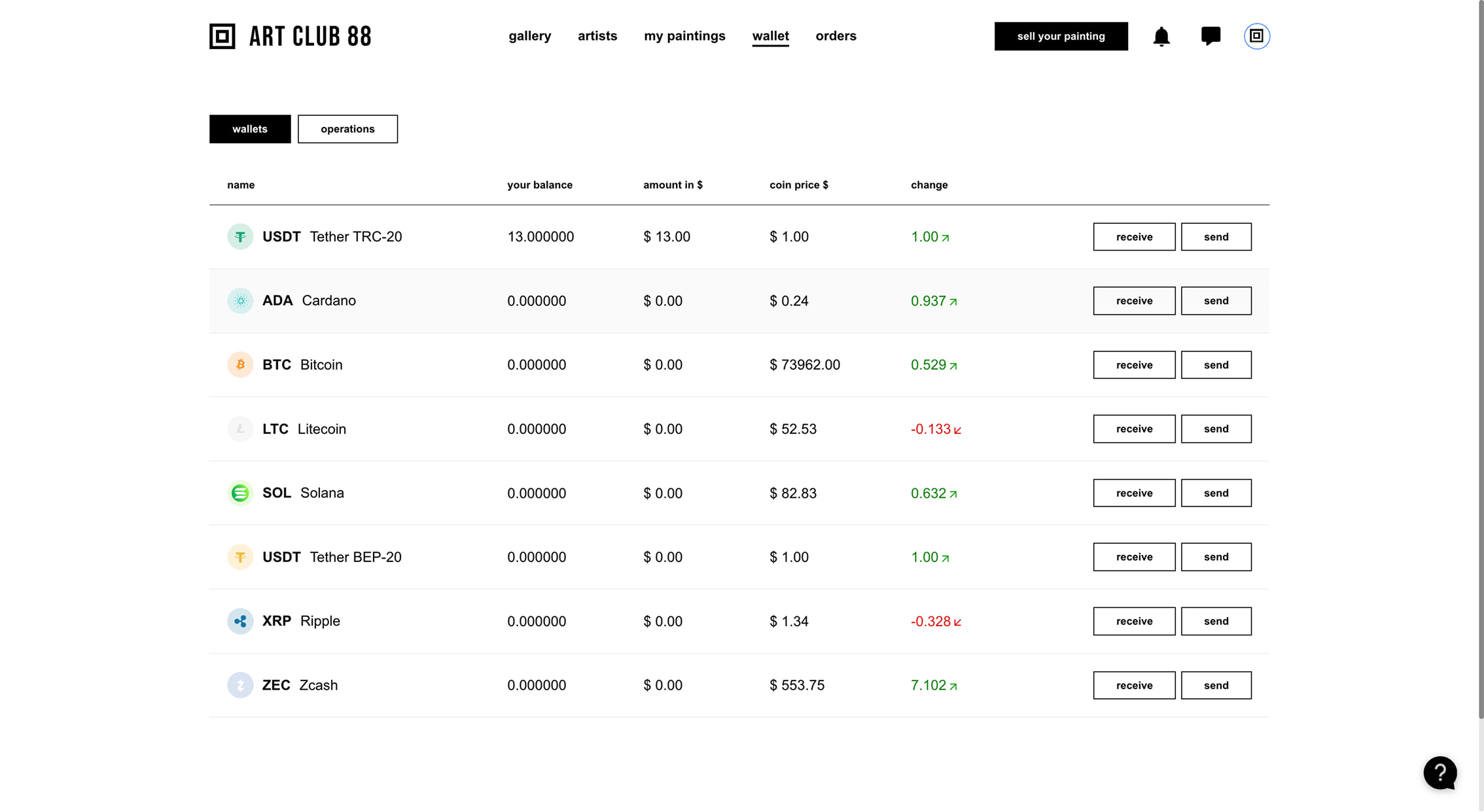This screenshot has width=1484, height=812.
Task: Click the 'change' column header
Action: click(x=929, y=185)
